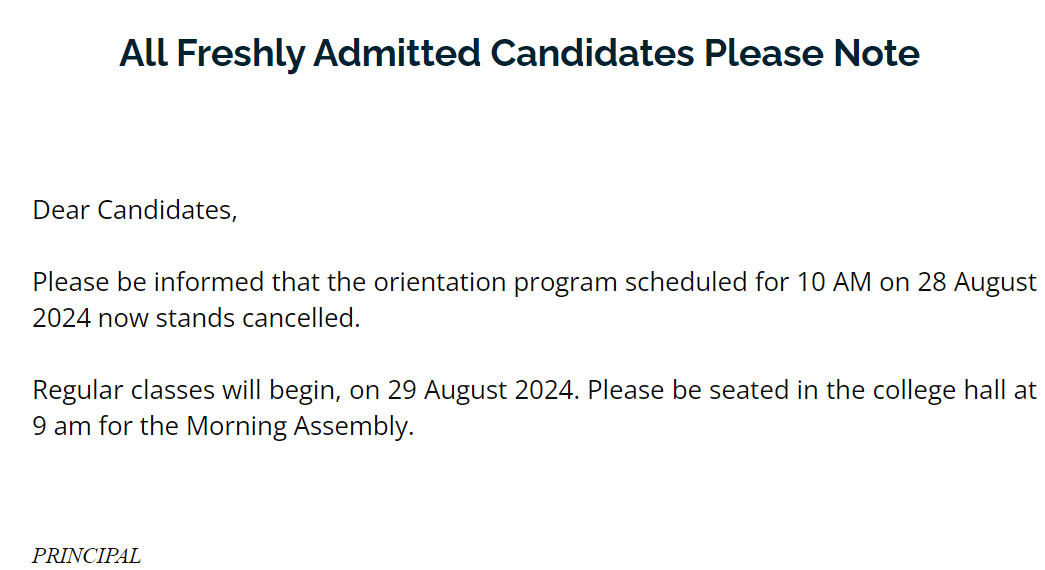This screenshot has height=570, width=1045.
Task: Click the word 'Candidates' in the heading
Action: pyautogui.click(x=592, y=53)
